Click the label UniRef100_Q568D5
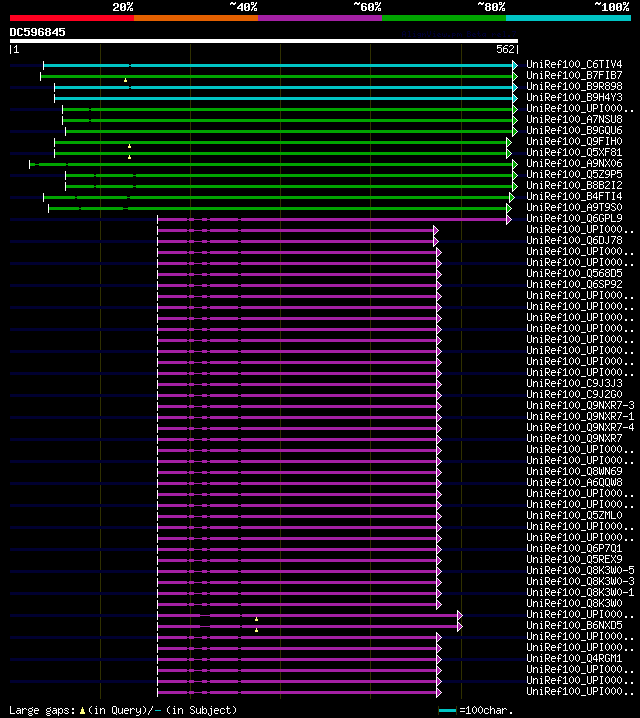Screen dimensions: 640x718 point(574,273)
